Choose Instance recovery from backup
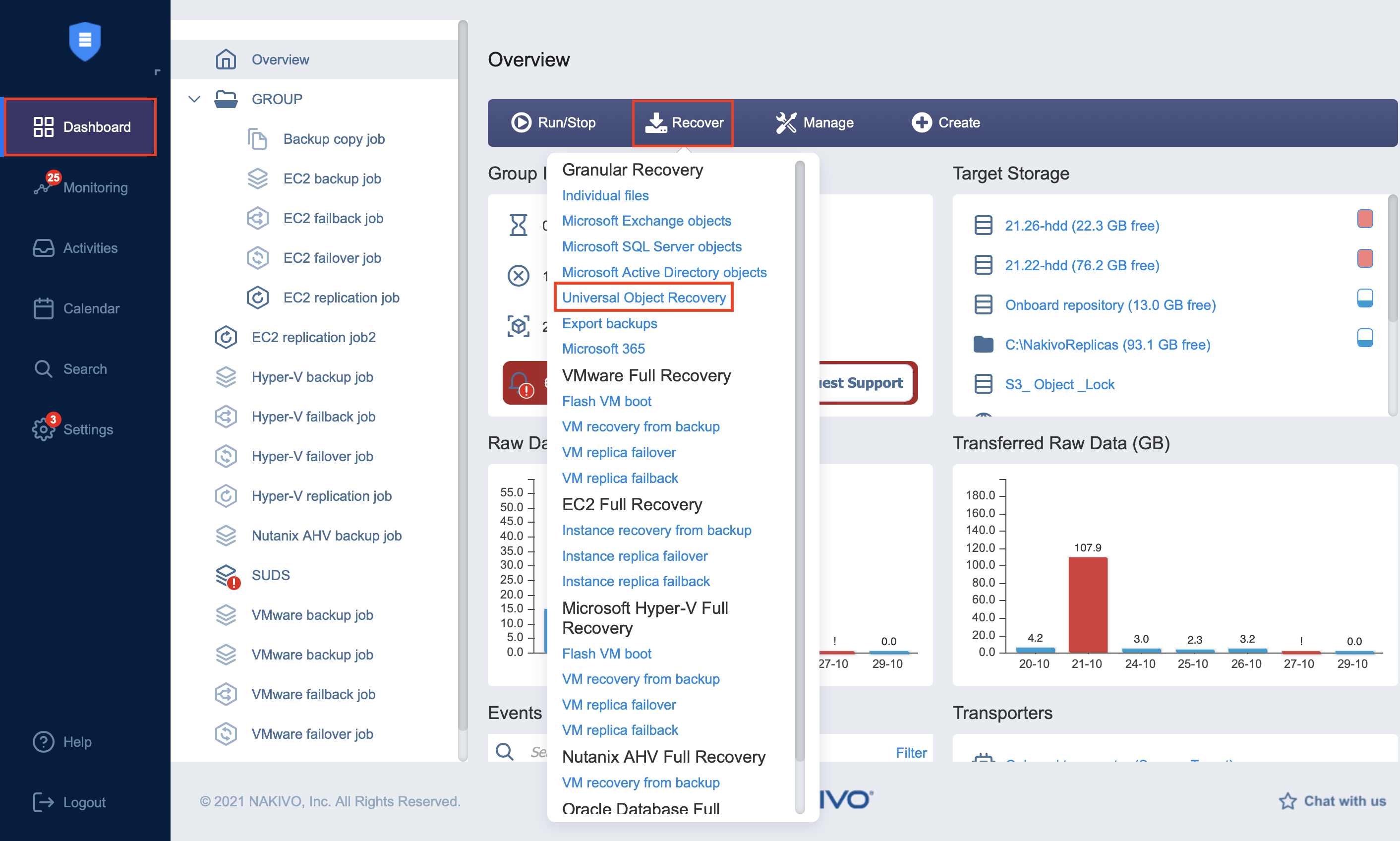 (x=657, y=531)
